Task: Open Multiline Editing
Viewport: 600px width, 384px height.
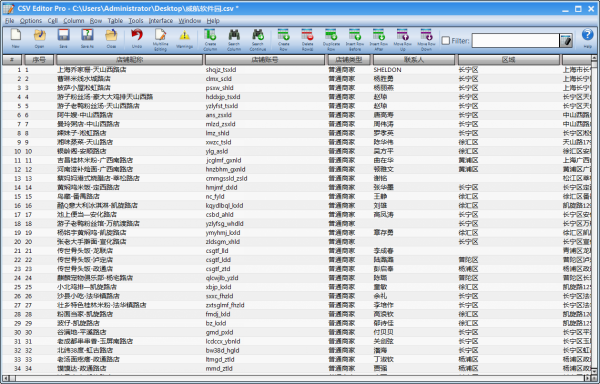Action: 160,39
